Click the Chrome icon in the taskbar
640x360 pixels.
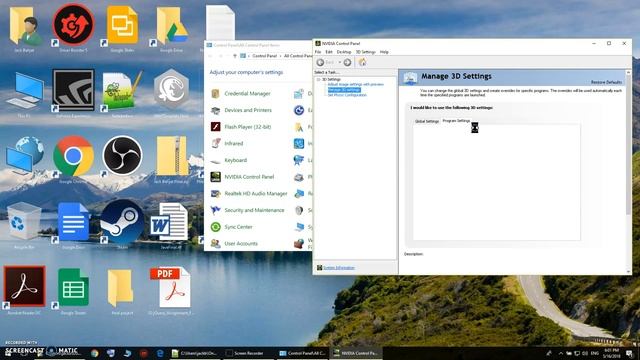tap(95, 353)
